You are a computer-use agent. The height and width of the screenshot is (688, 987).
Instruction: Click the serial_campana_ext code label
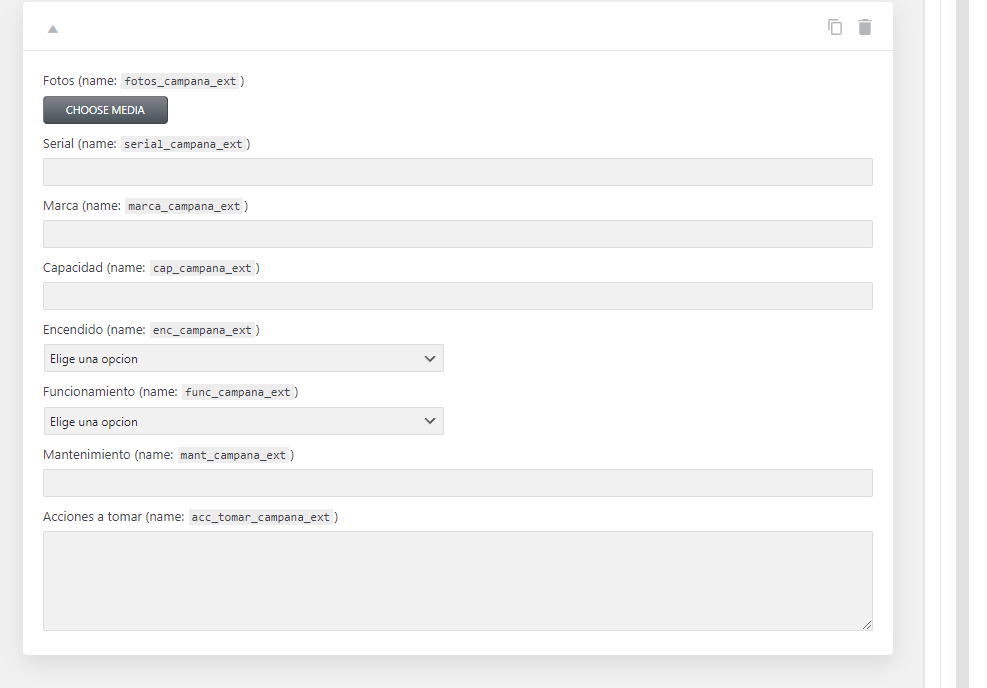point(184,144)
